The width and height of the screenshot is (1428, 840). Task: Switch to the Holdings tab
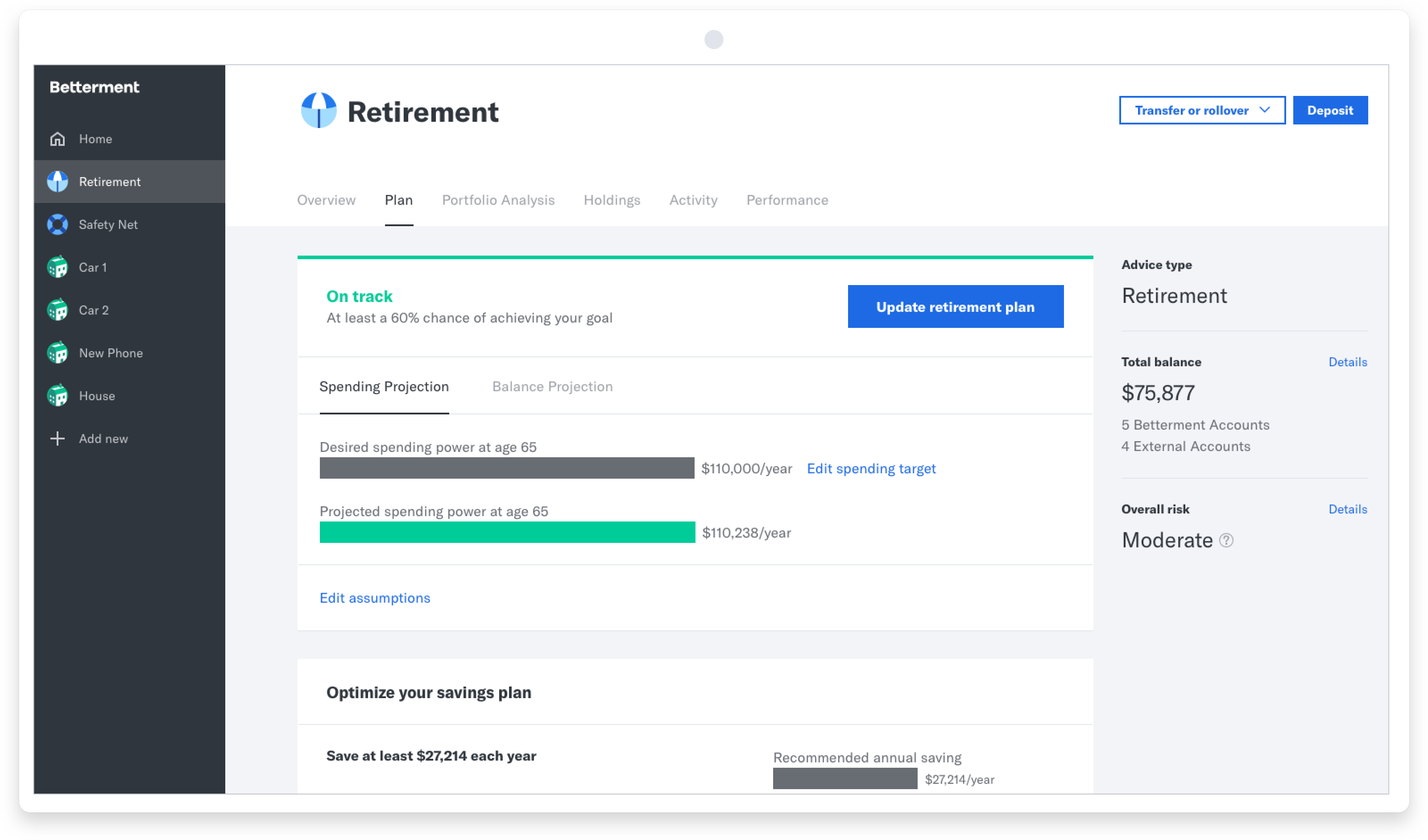click(x=612, y=200)
